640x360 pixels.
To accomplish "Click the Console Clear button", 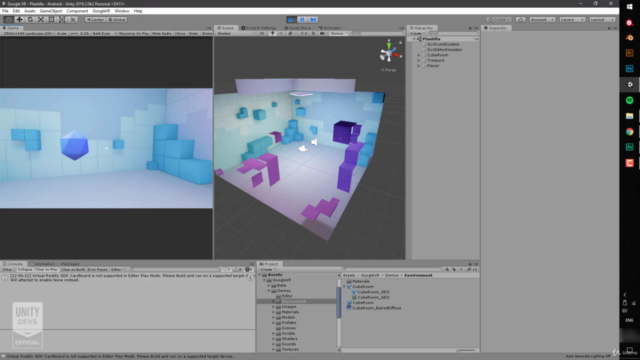I will click(7, 269).
